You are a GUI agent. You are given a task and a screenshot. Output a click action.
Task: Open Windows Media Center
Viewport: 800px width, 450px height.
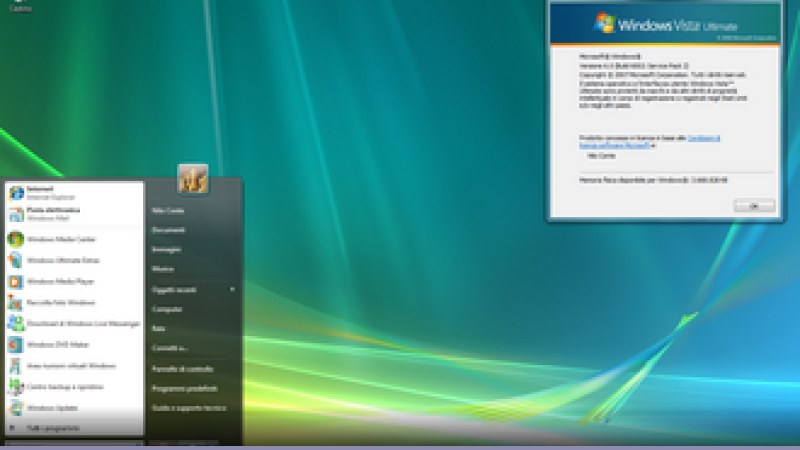pyautogui.click(x=74, y=239)
